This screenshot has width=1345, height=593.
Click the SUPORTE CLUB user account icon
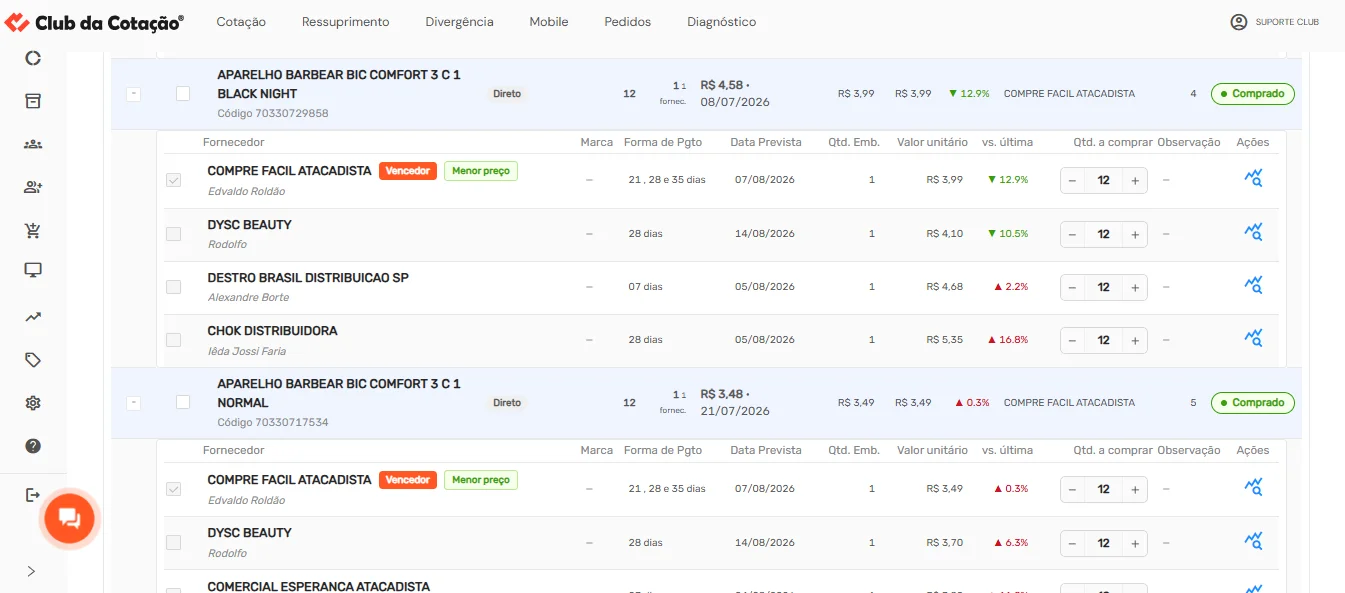coord(1239,22)
